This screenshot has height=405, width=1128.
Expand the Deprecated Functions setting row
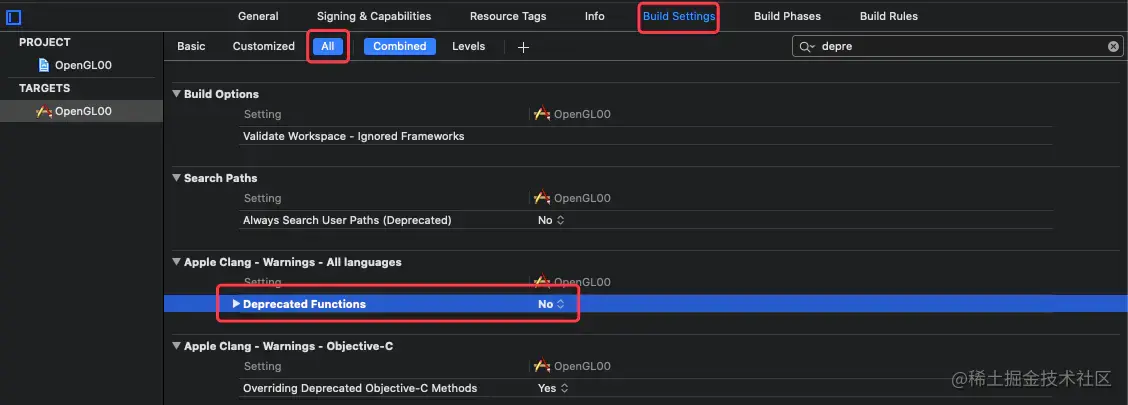click(x=236, y=304)
